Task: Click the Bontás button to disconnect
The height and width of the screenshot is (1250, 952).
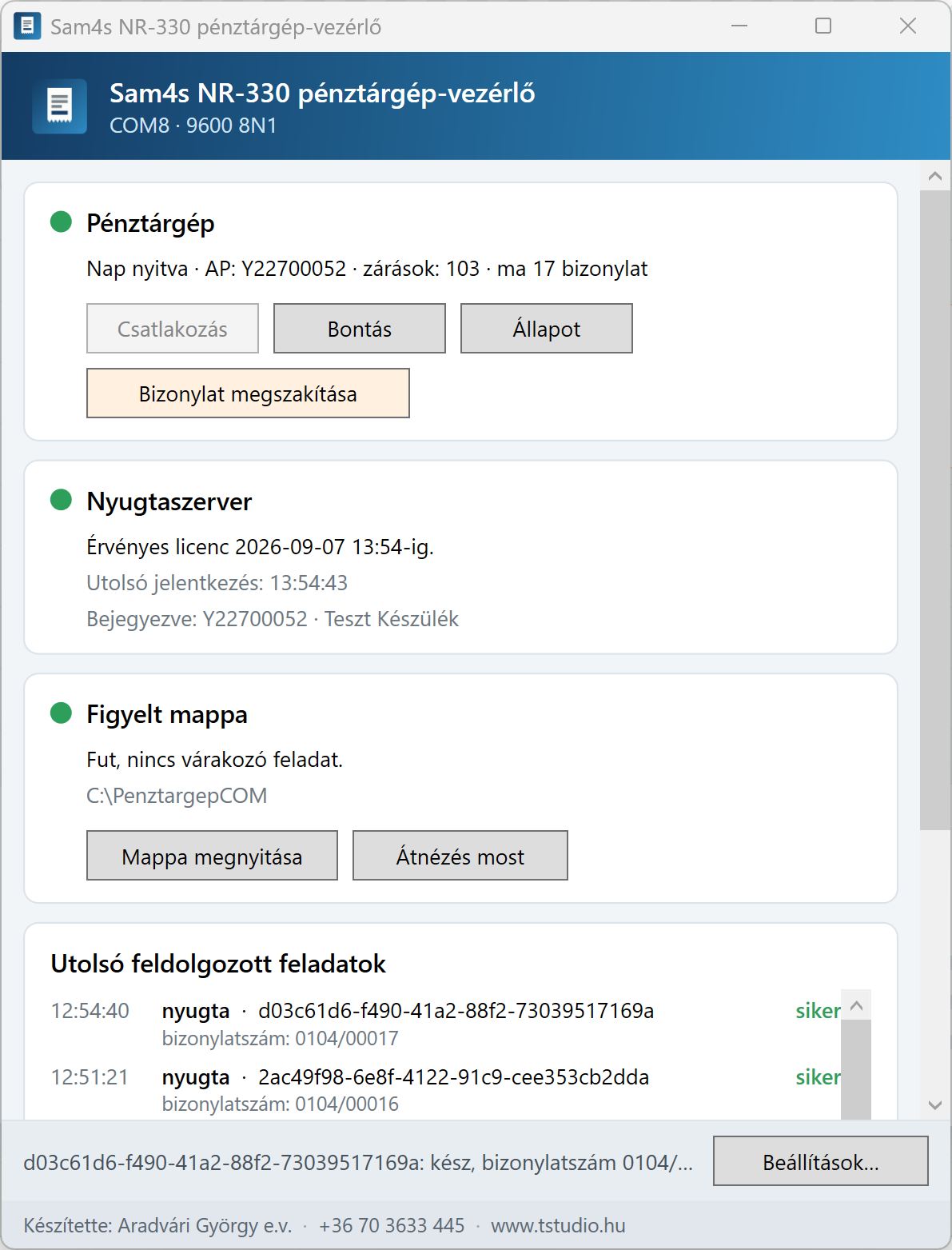Action: point(360,329)
